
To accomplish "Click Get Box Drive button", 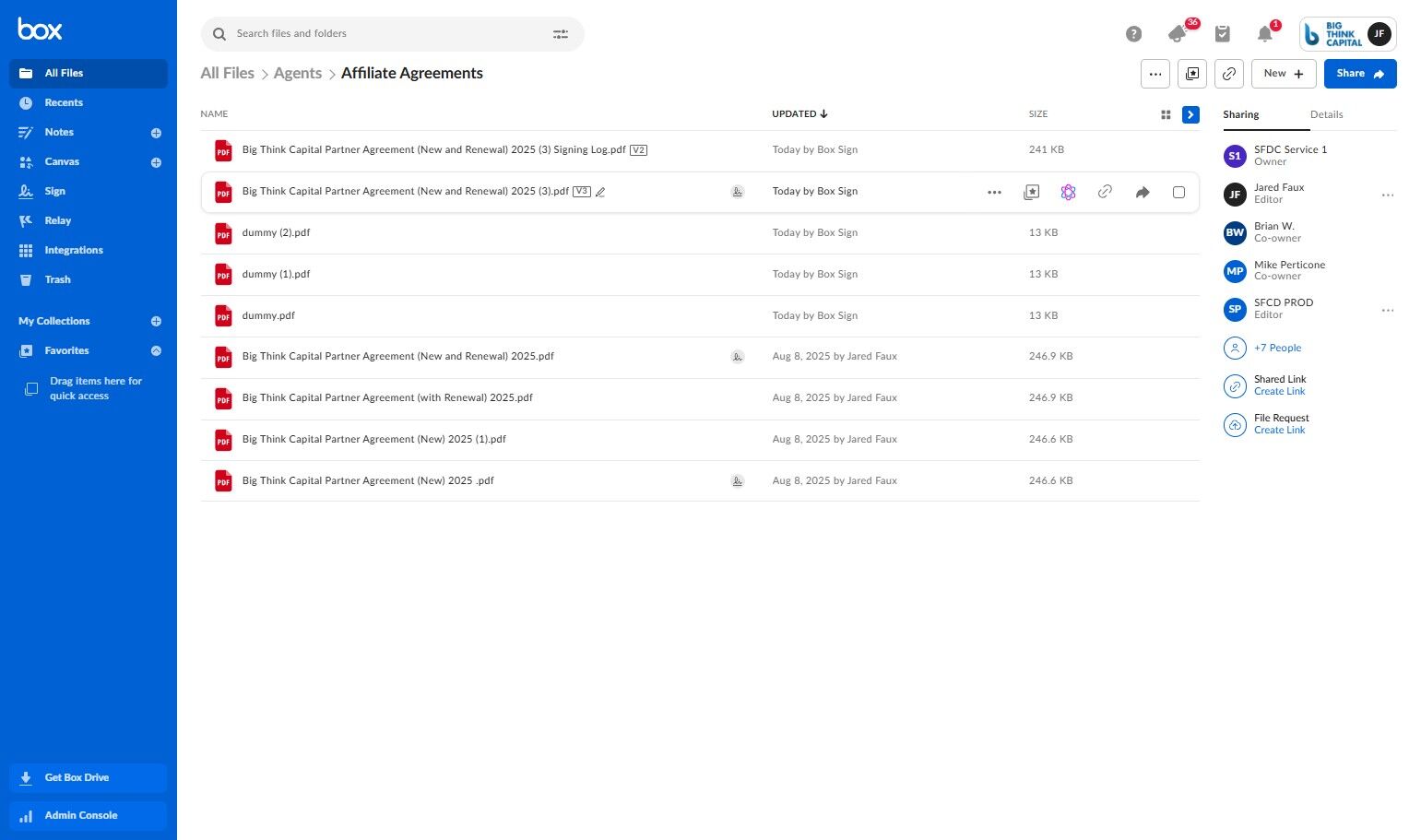I will click(x=89, y=777).
